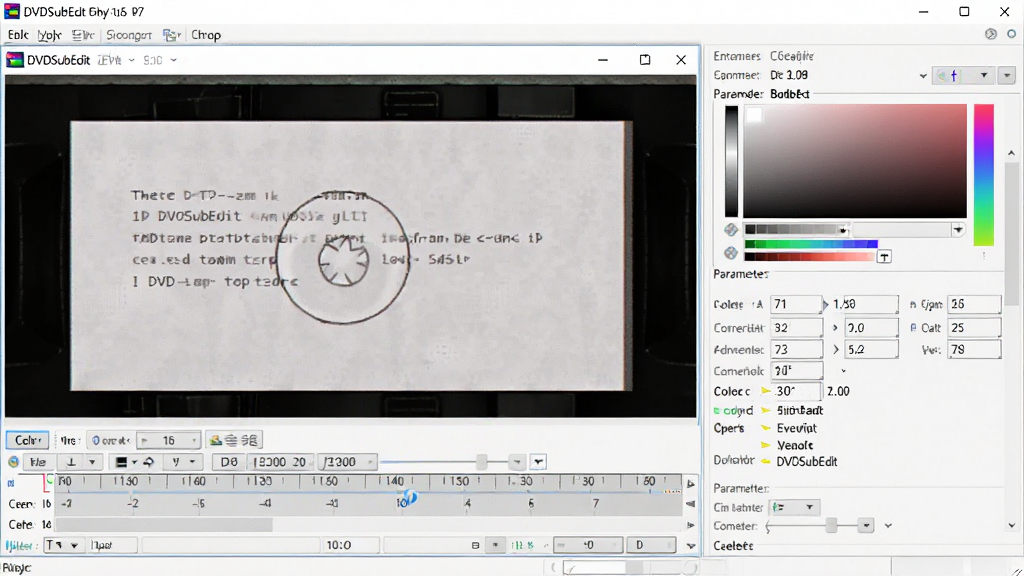Click the underline-style tool button
This screenshot has height=576, width=1024.
point(71,462)
